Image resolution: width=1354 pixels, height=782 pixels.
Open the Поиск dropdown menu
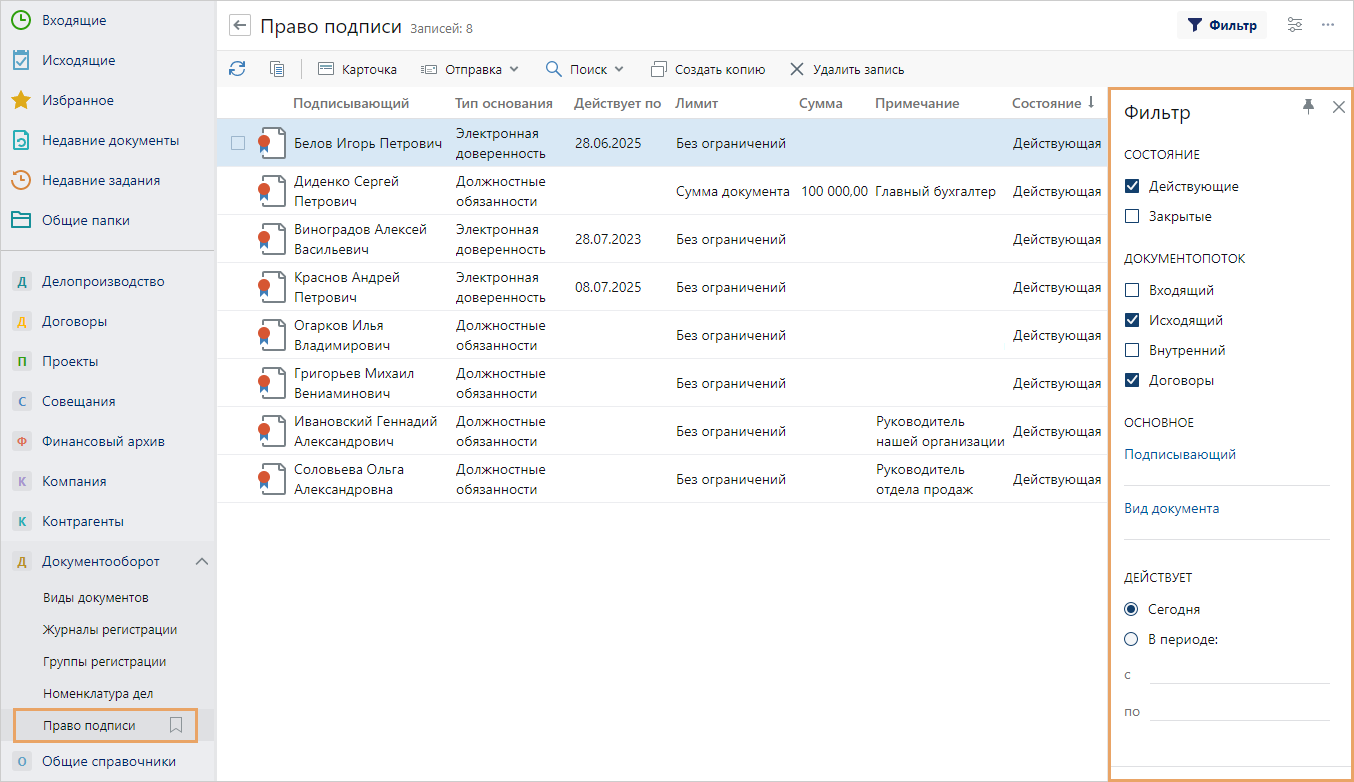tap(585, 69)
